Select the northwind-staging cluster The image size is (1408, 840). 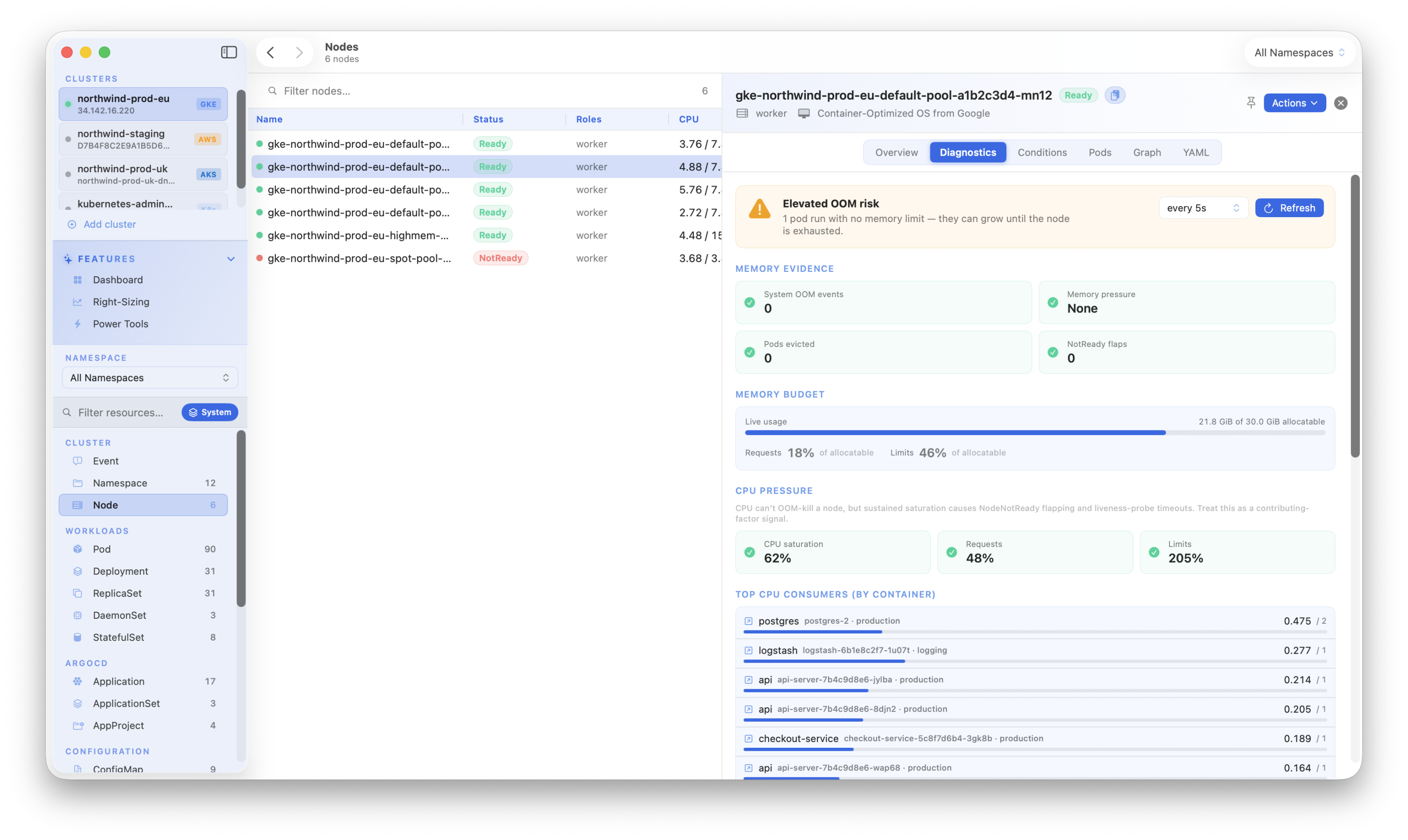click(143, 139)
